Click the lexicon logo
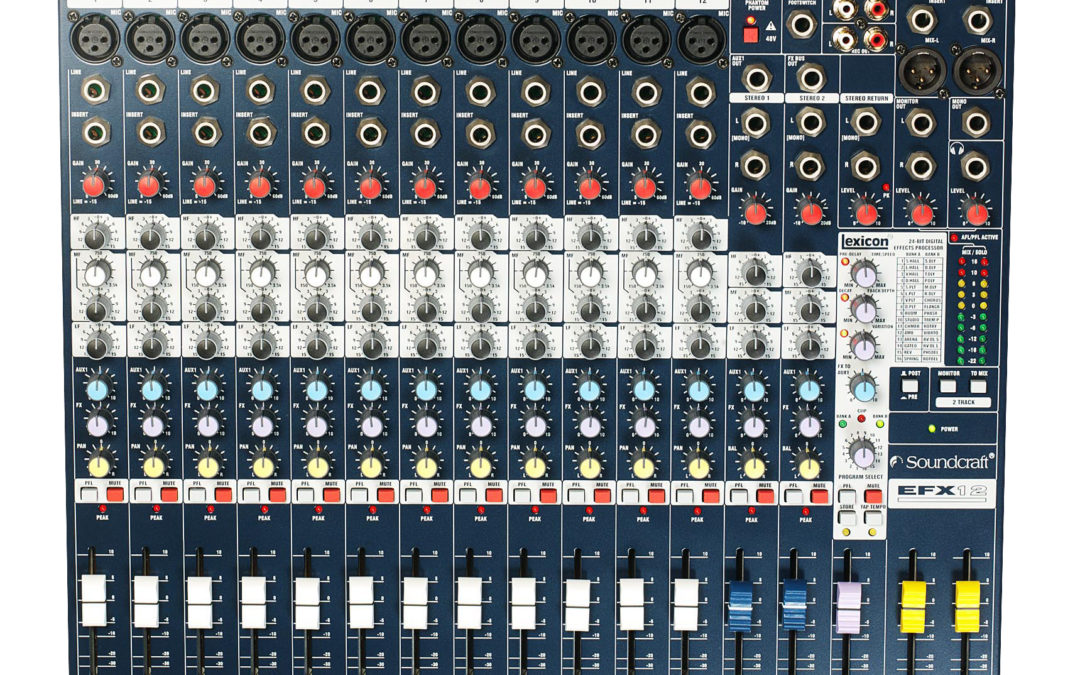The image size is (1080, 675). tap(865, 241)
